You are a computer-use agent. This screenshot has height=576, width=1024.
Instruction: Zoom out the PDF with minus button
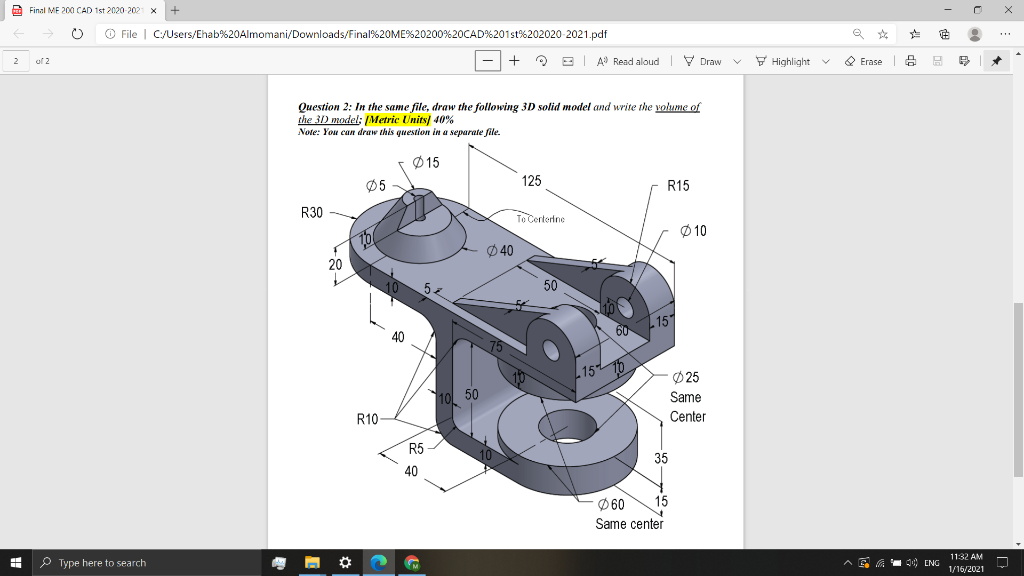click(x=489, y=61)
